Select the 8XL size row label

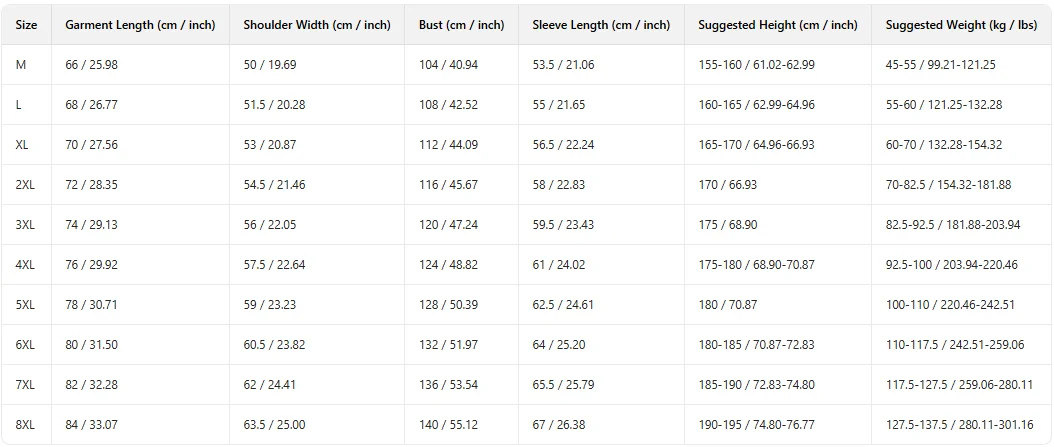point(24,425)
